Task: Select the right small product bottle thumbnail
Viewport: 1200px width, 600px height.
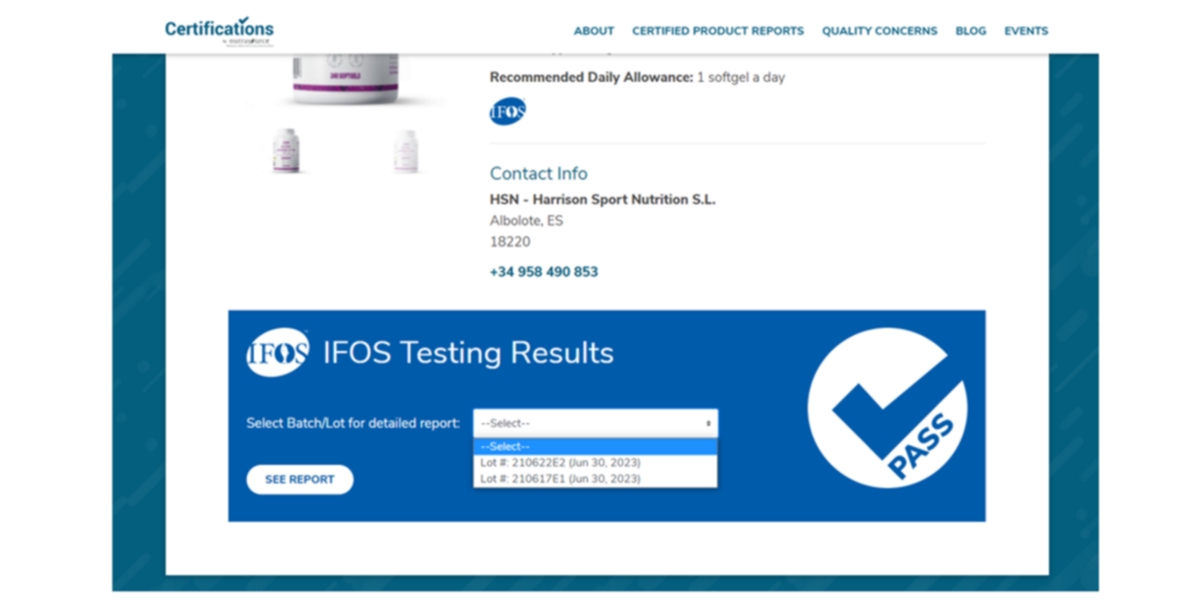Action: pyautogui.click(x=406, y=151)
